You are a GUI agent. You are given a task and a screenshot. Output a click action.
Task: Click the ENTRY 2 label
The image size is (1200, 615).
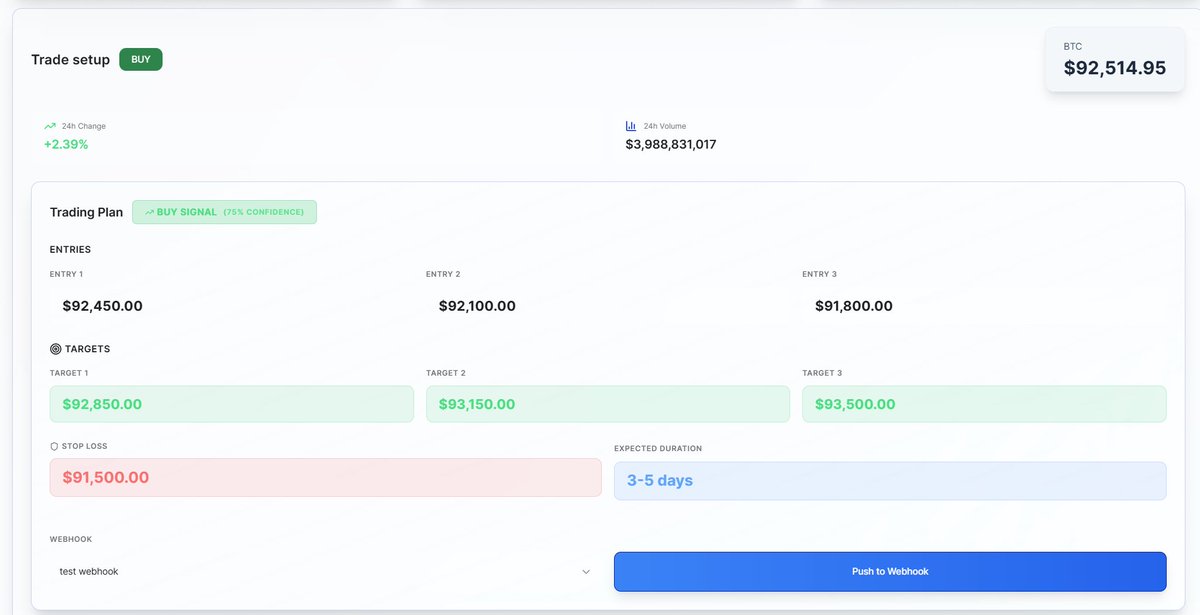tap(443, 274)
